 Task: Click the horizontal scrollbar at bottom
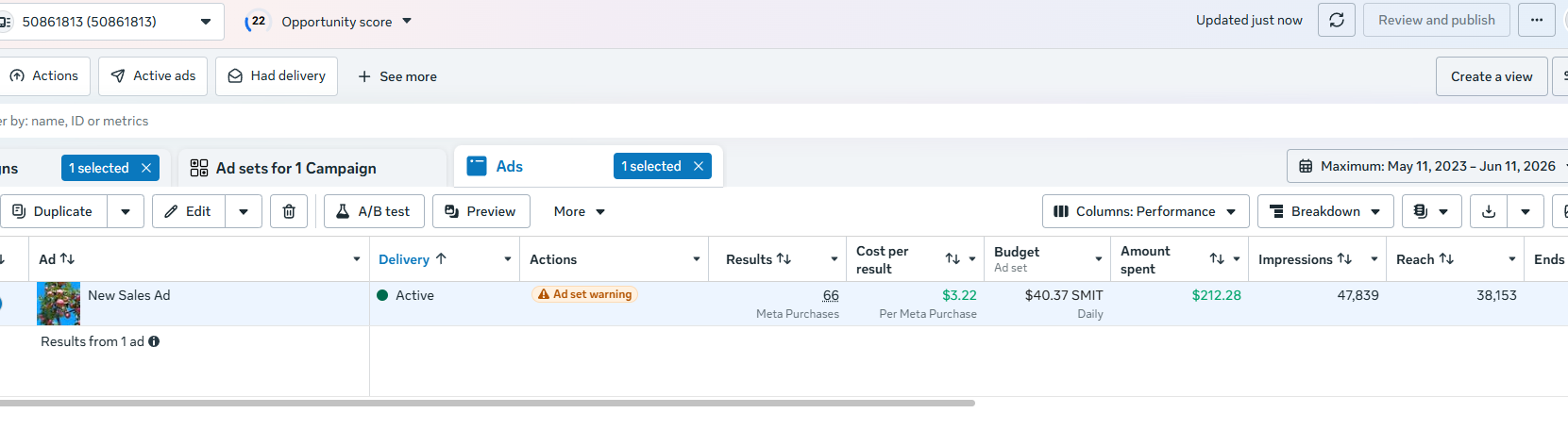click(486, 403)
